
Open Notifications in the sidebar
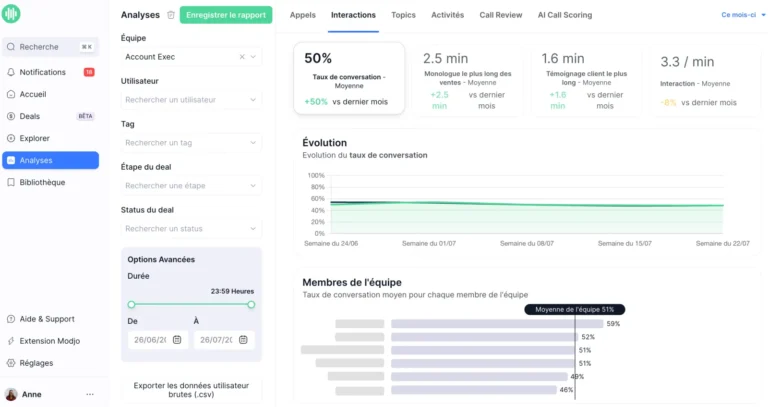(50, 72)
